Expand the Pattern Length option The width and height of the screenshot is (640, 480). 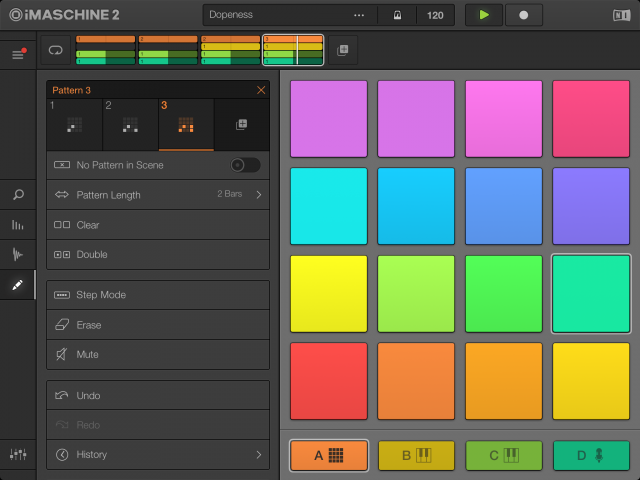click(158, 195)
